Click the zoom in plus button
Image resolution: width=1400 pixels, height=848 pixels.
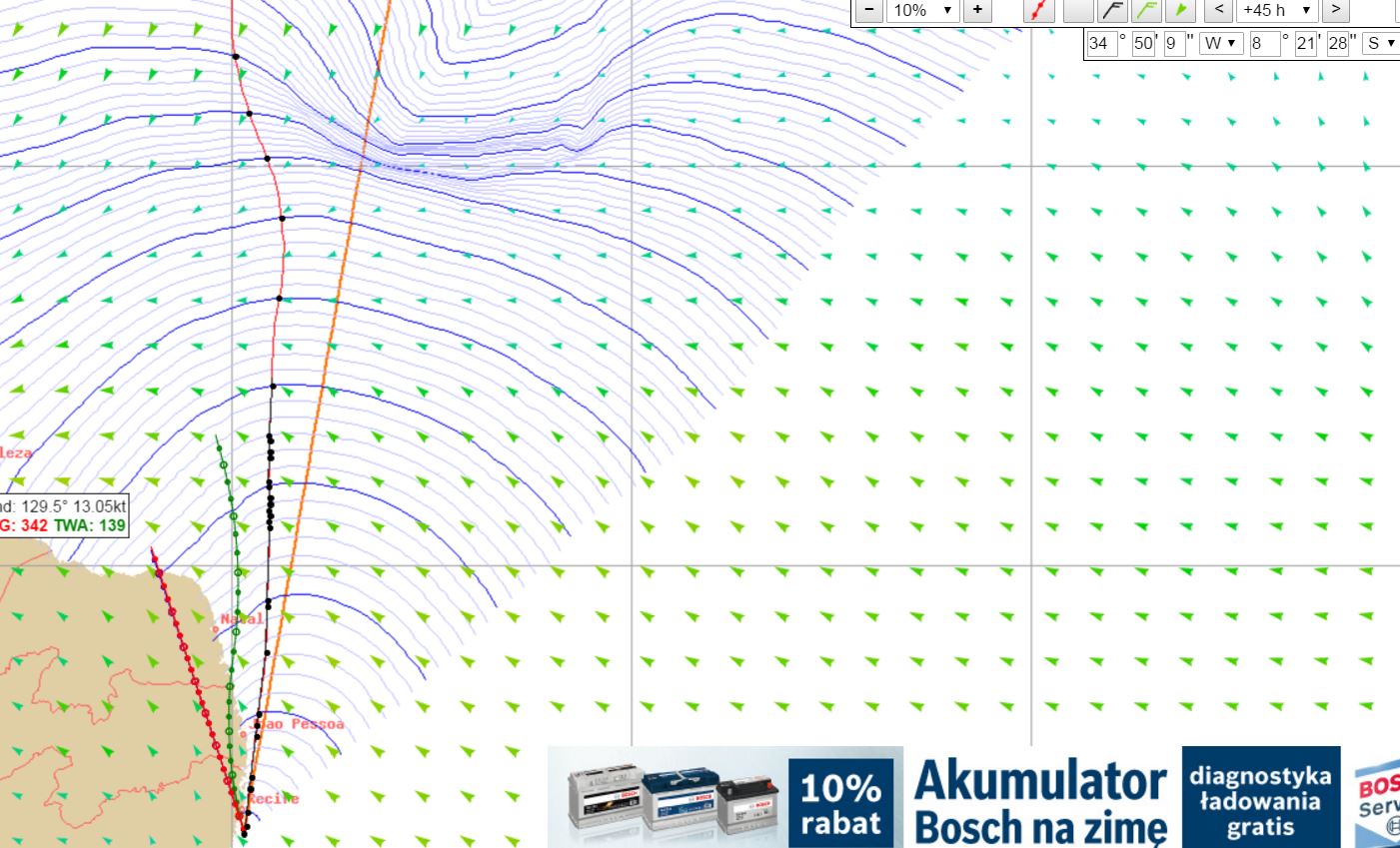976,10
